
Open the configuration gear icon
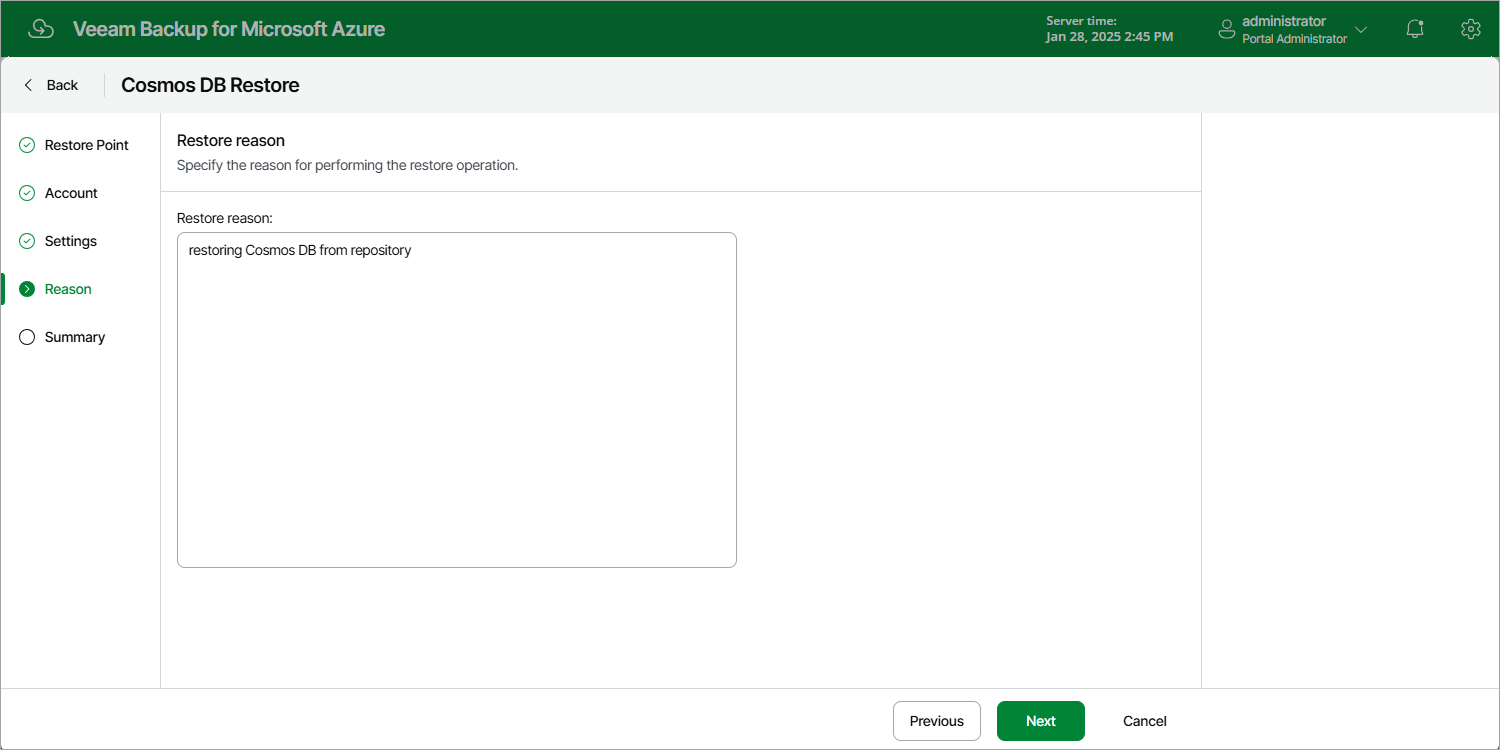[x=1470, y=29]
